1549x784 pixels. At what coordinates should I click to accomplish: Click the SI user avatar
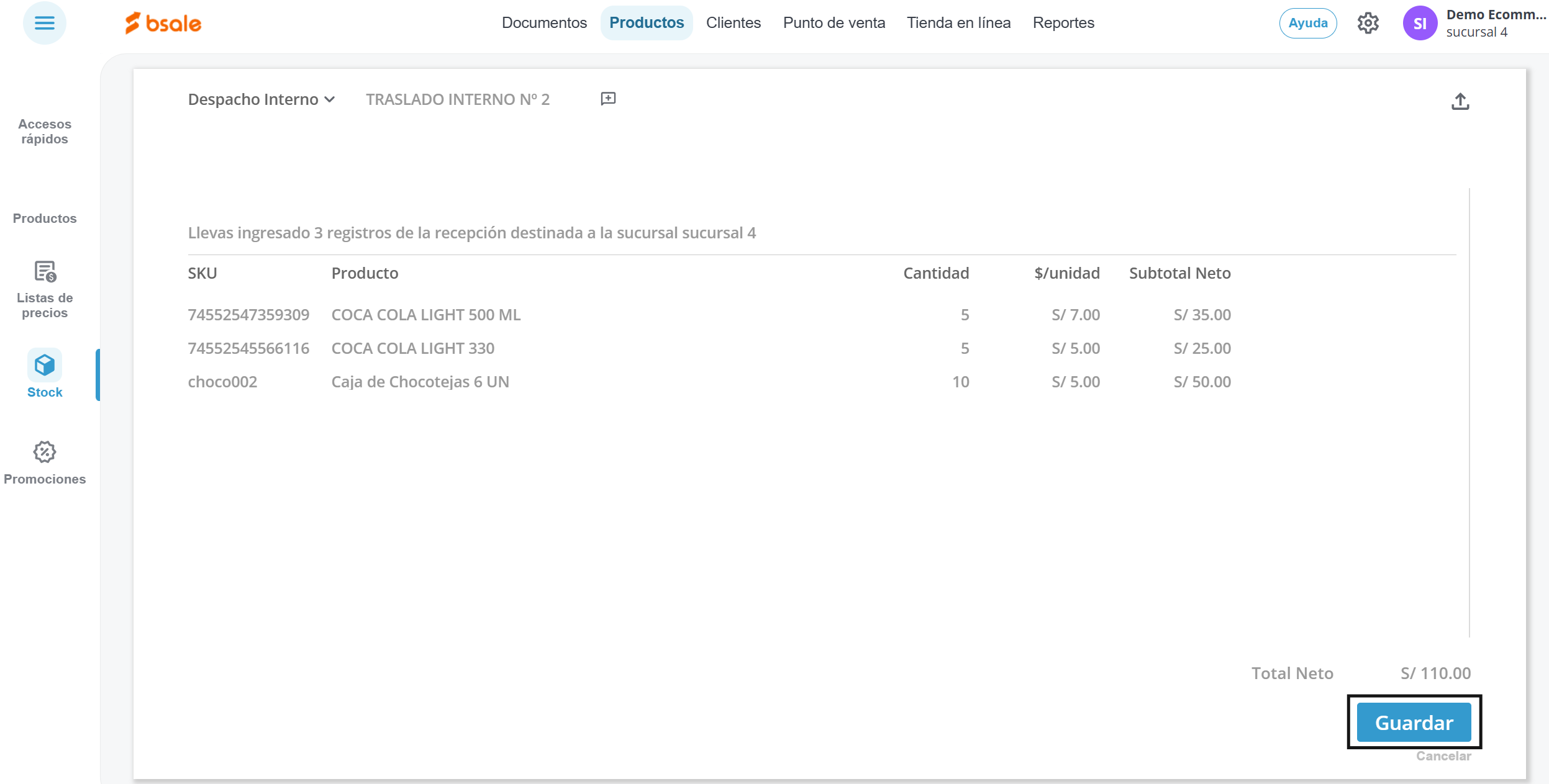(x=1419, y=24)
